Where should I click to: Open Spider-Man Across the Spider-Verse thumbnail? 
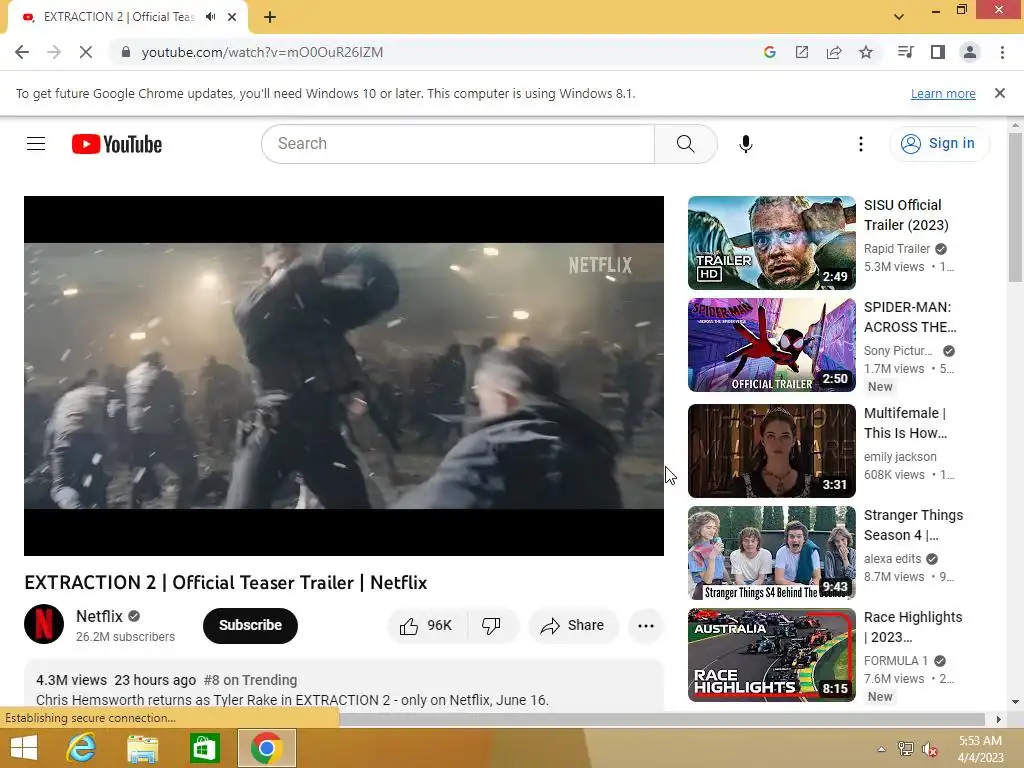pos(771,345)
